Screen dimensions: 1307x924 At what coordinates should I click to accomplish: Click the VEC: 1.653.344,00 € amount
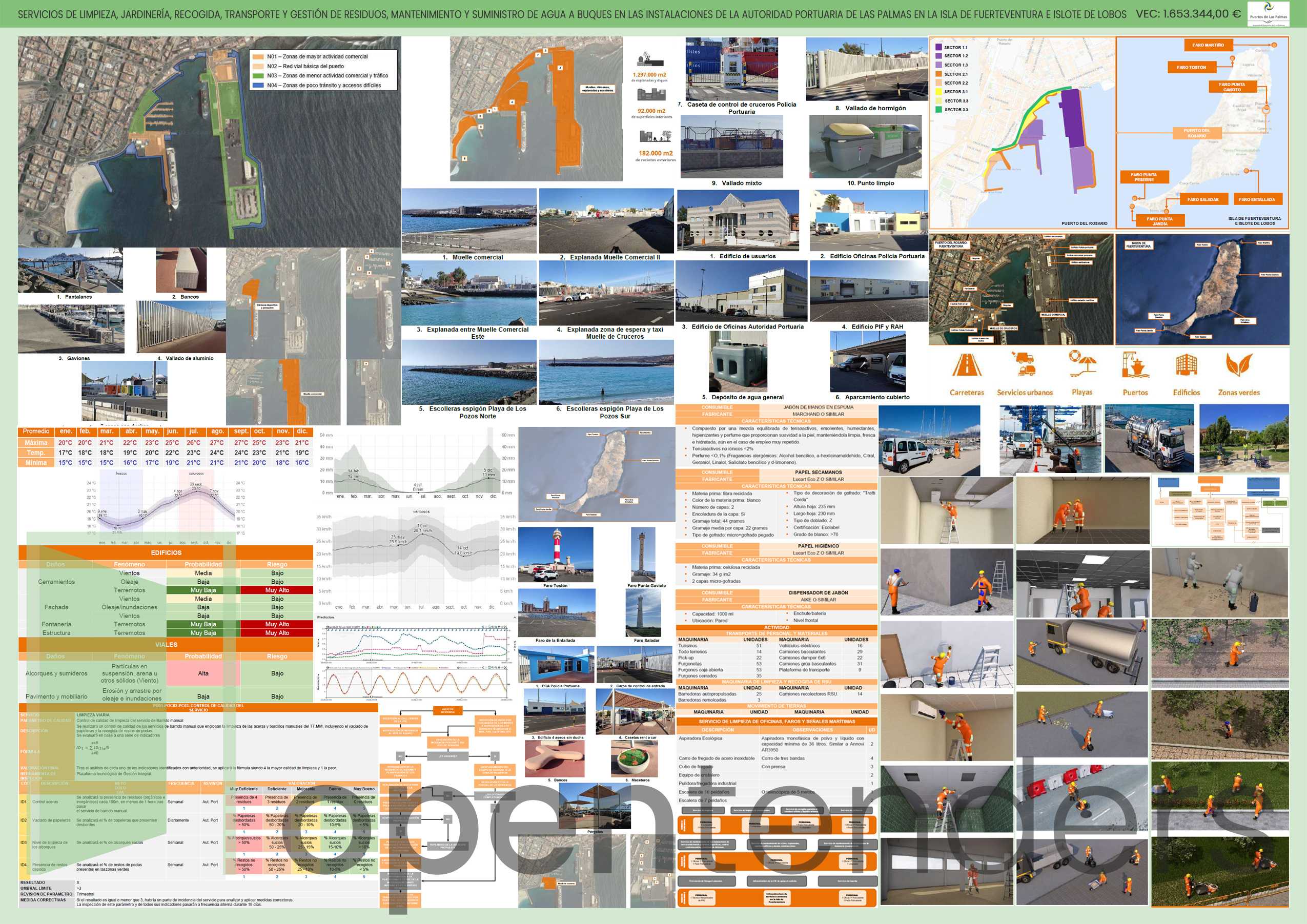[x=1188, y=14]
